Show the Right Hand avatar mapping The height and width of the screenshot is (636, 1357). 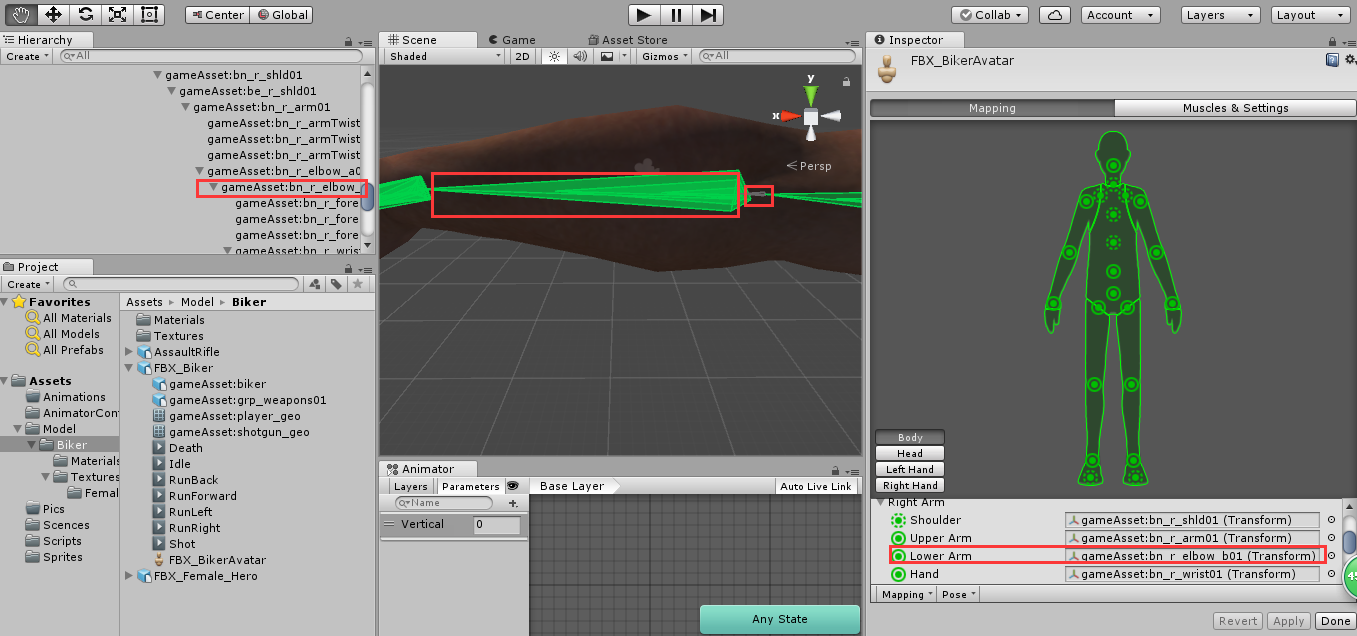click(909, 485)
